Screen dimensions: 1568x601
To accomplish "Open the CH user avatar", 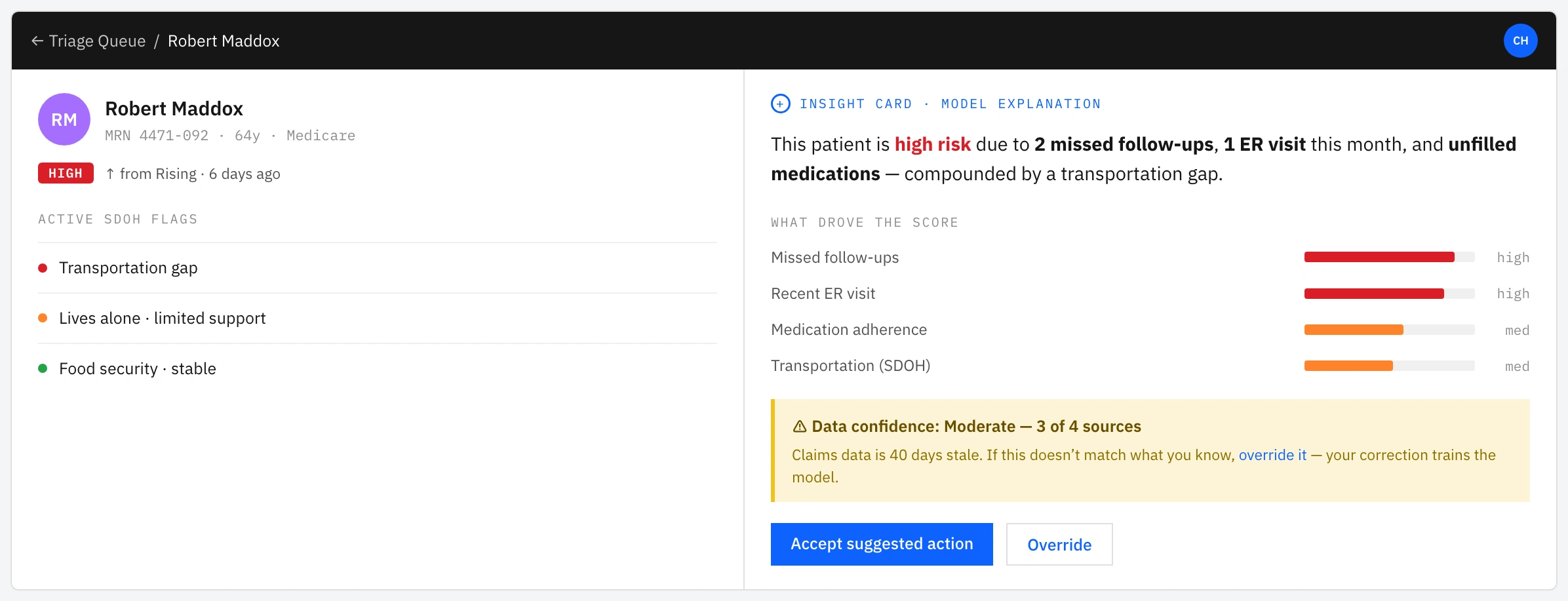I will [x=1520, y=41].
